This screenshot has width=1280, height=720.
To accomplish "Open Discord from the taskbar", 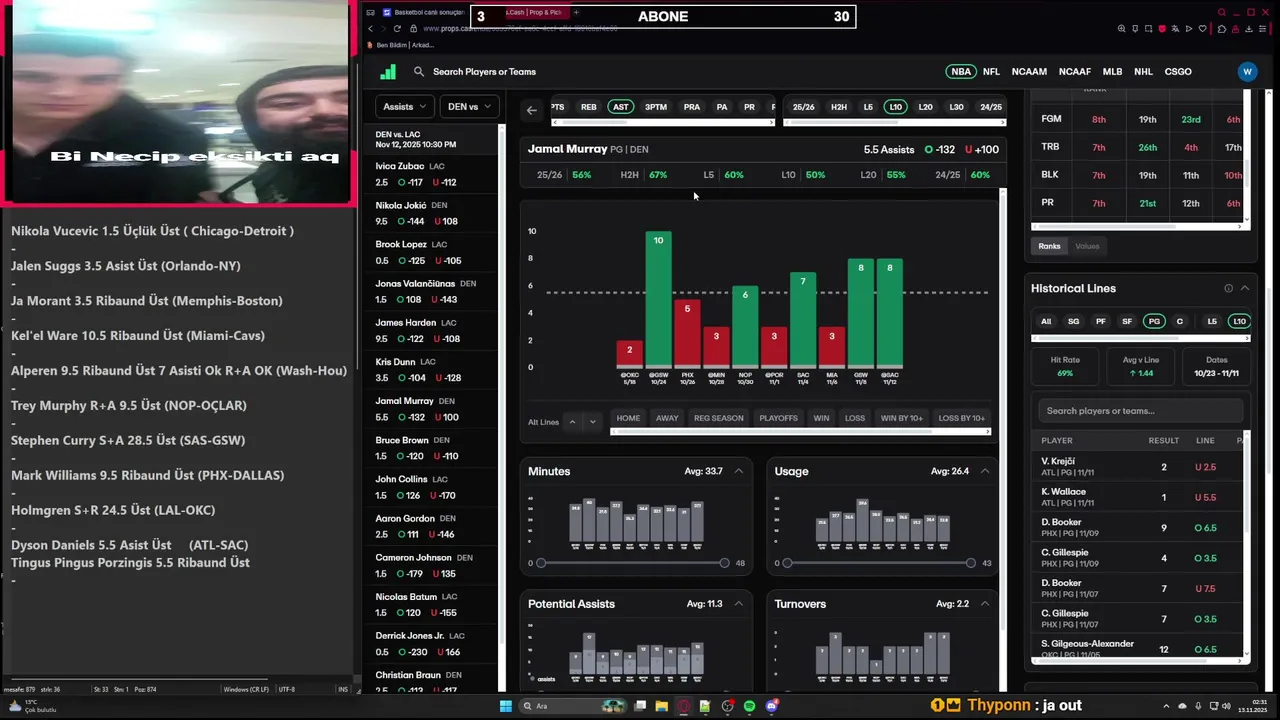I will coord(772,706).
